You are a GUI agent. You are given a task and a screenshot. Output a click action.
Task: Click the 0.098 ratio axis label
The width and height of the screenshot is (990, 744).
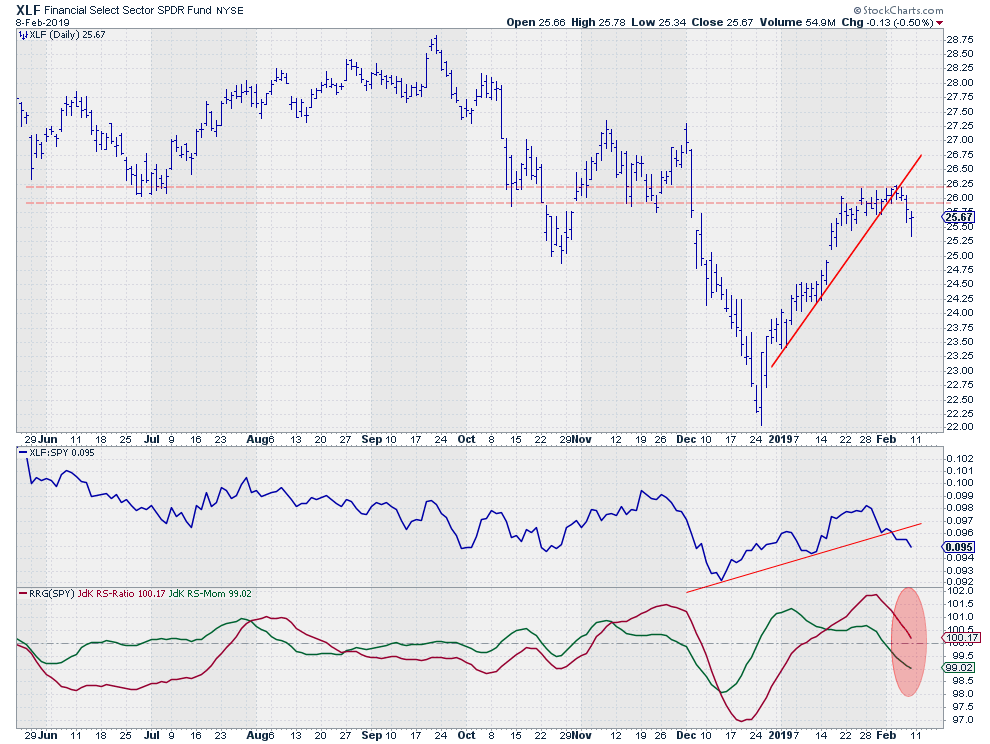(x=960, y=508)
